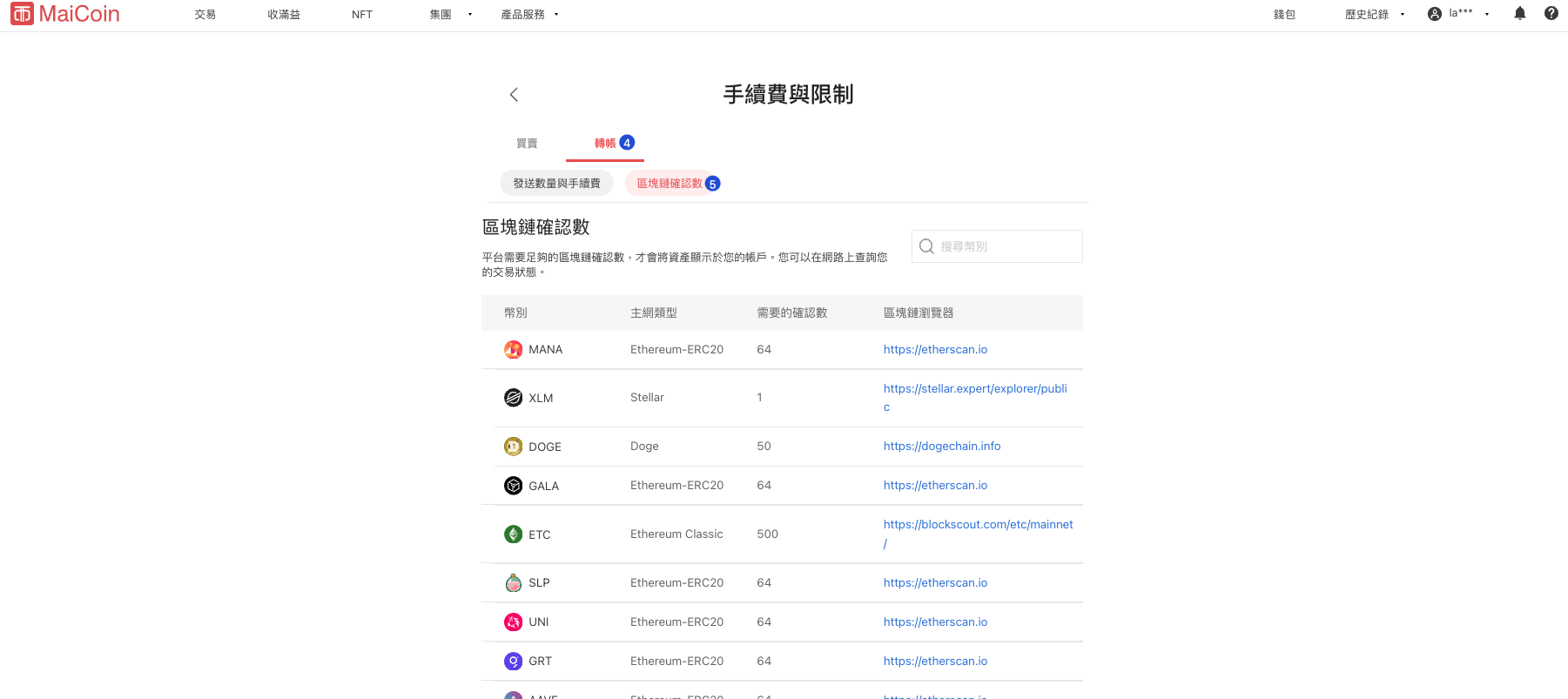
Task: Open etherscan.io link in GALA row
Action: tap(935, 486)
